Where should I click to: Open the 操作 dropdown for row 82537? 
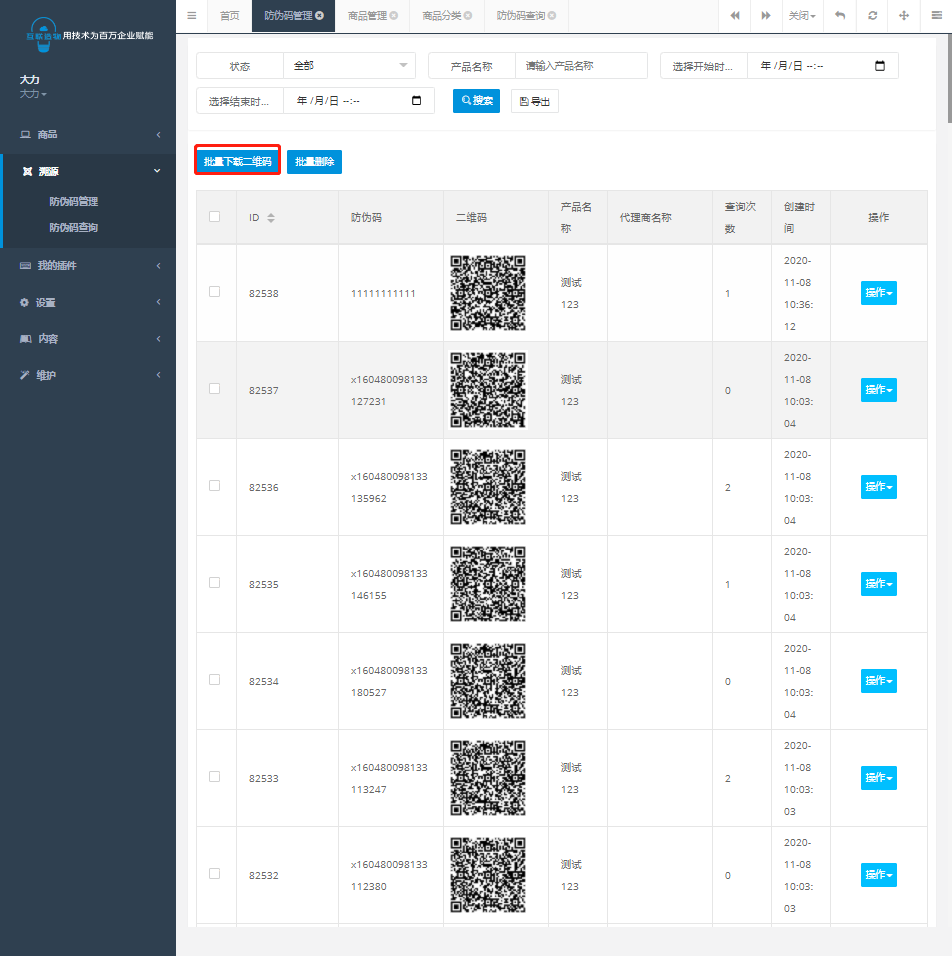click(x=878, y=390)
